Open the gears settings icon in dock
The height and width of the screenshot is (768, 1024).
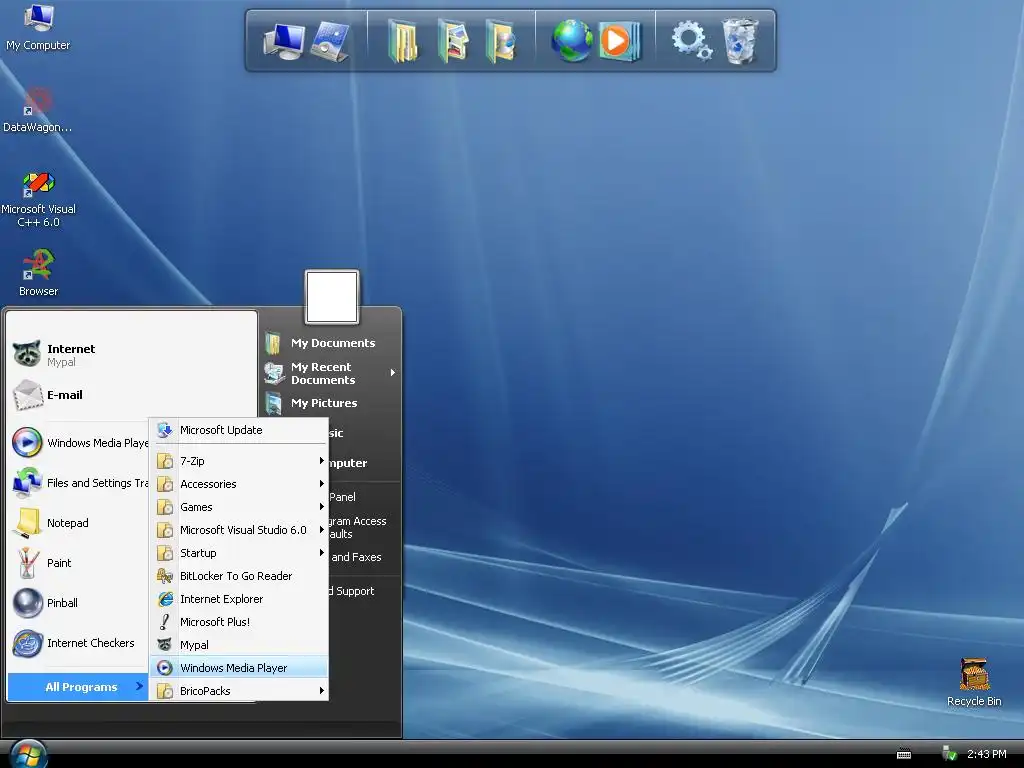(x=692, y=40)
